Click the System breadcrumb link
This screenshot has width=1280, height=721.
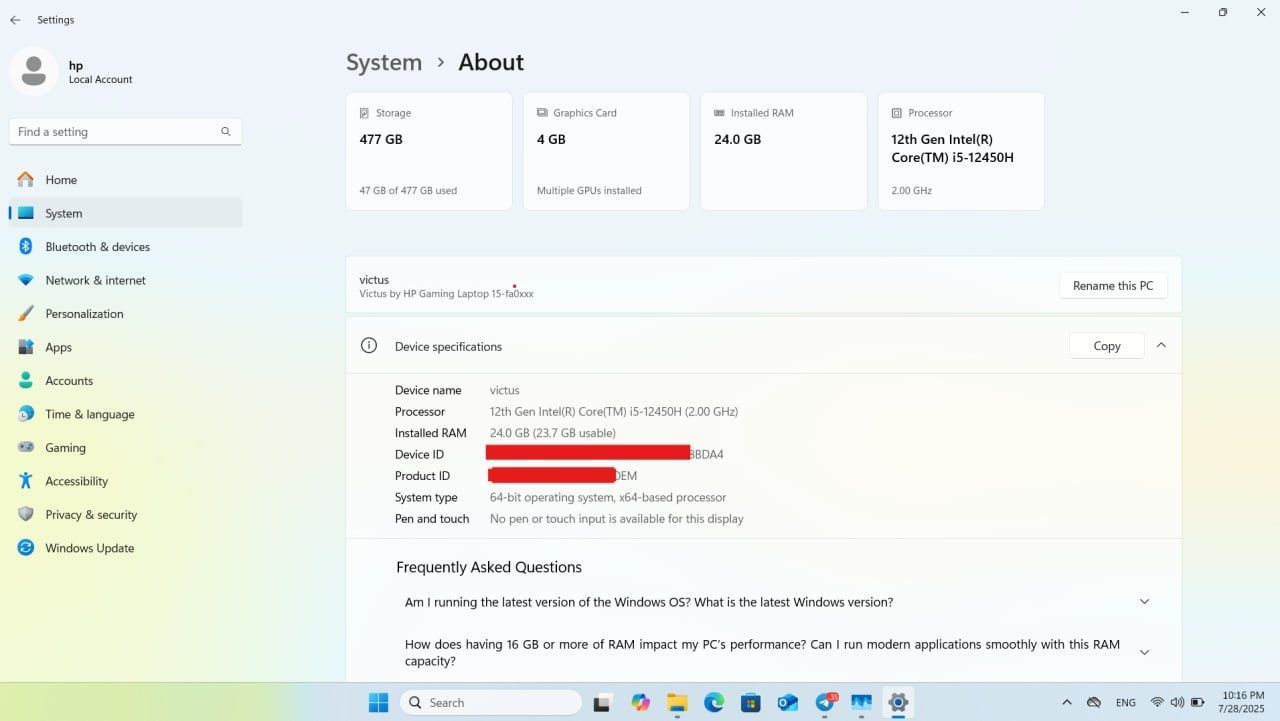pos(384,62)
